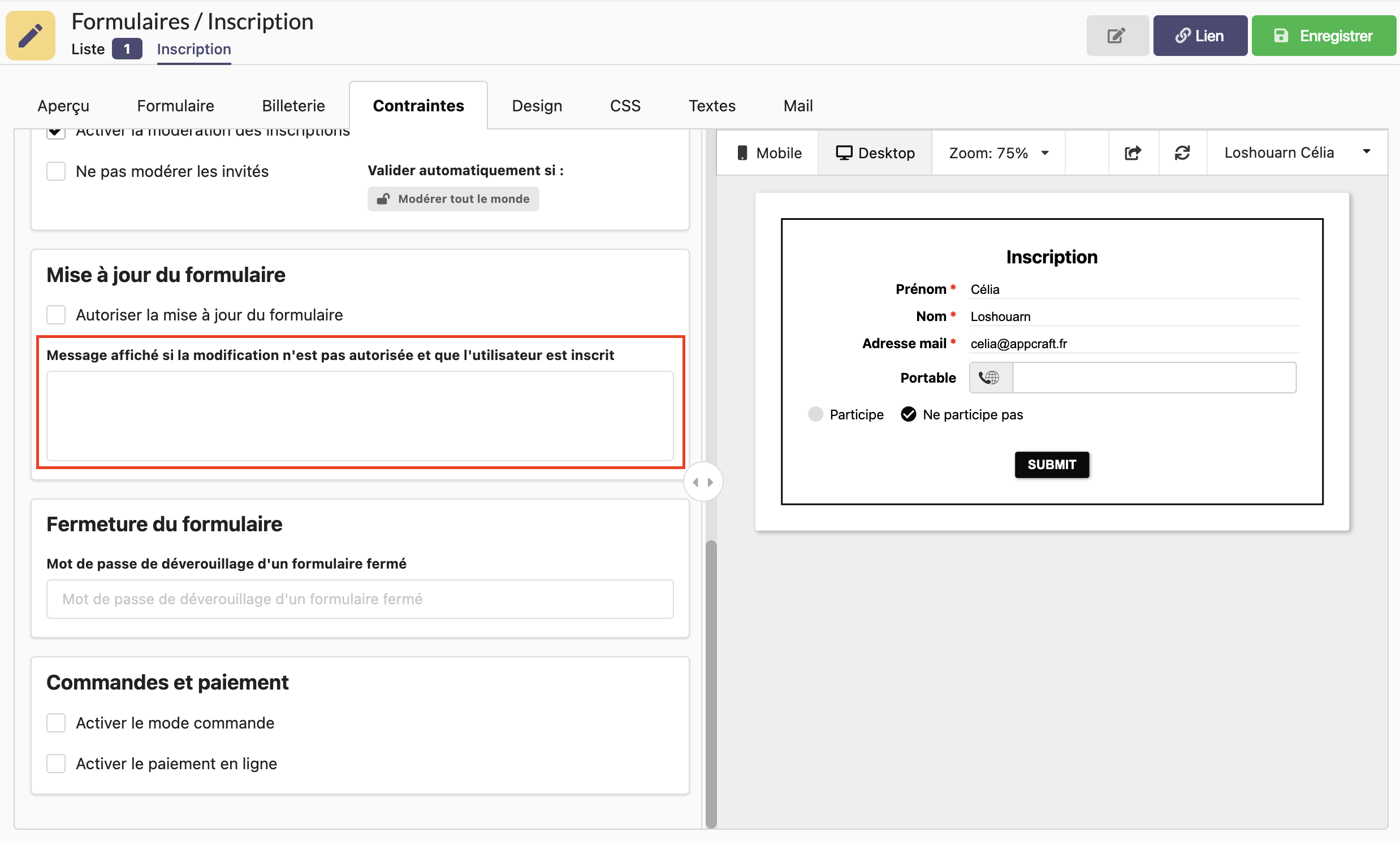1400x841 pixels.
Task: Switch preview to Desktop view
Action: [x=875, y=153]
